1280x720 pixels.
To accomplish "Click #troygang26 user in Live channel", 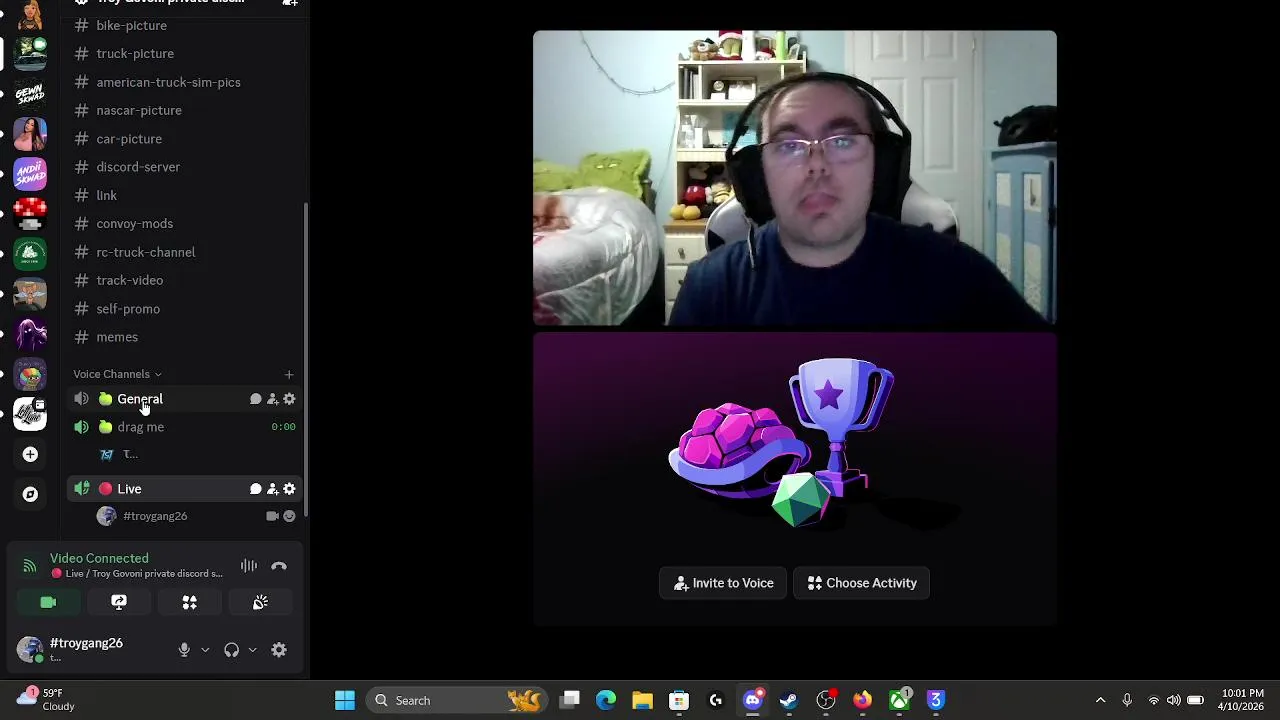I will (155, 516).
